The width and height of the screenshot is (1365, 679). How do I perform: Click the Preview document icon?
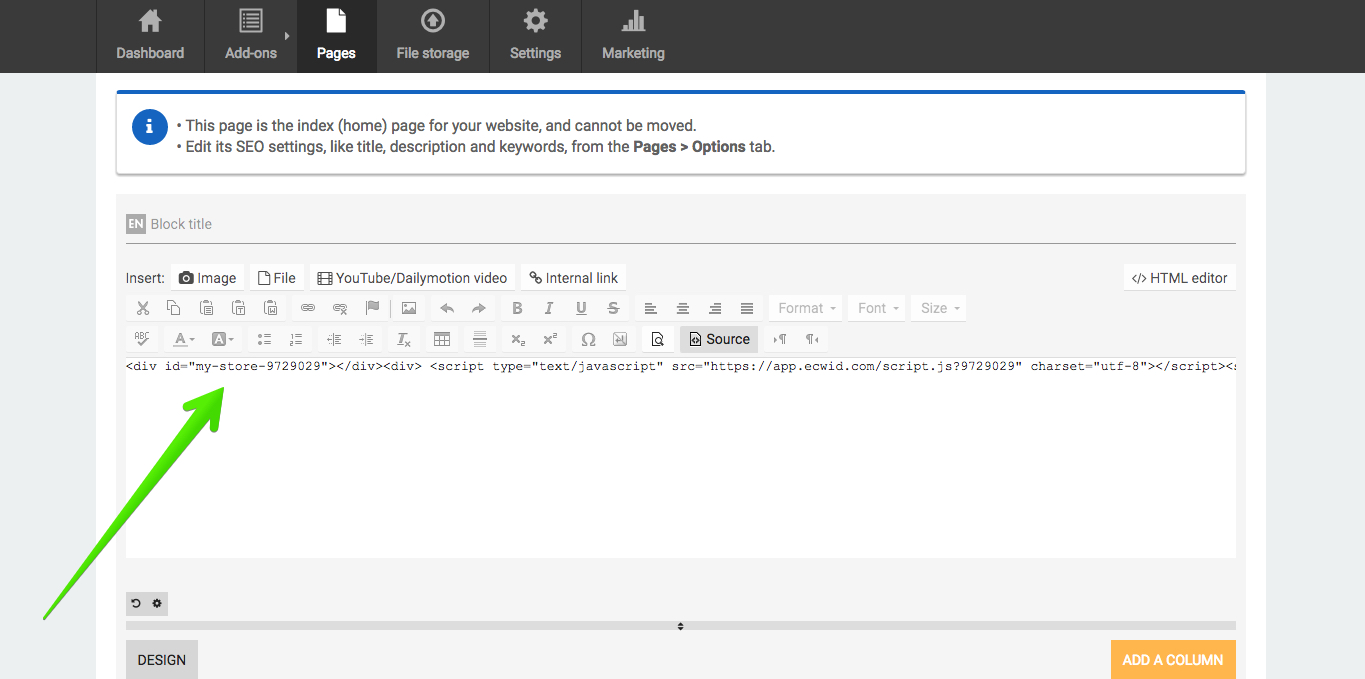coord(657,339)
